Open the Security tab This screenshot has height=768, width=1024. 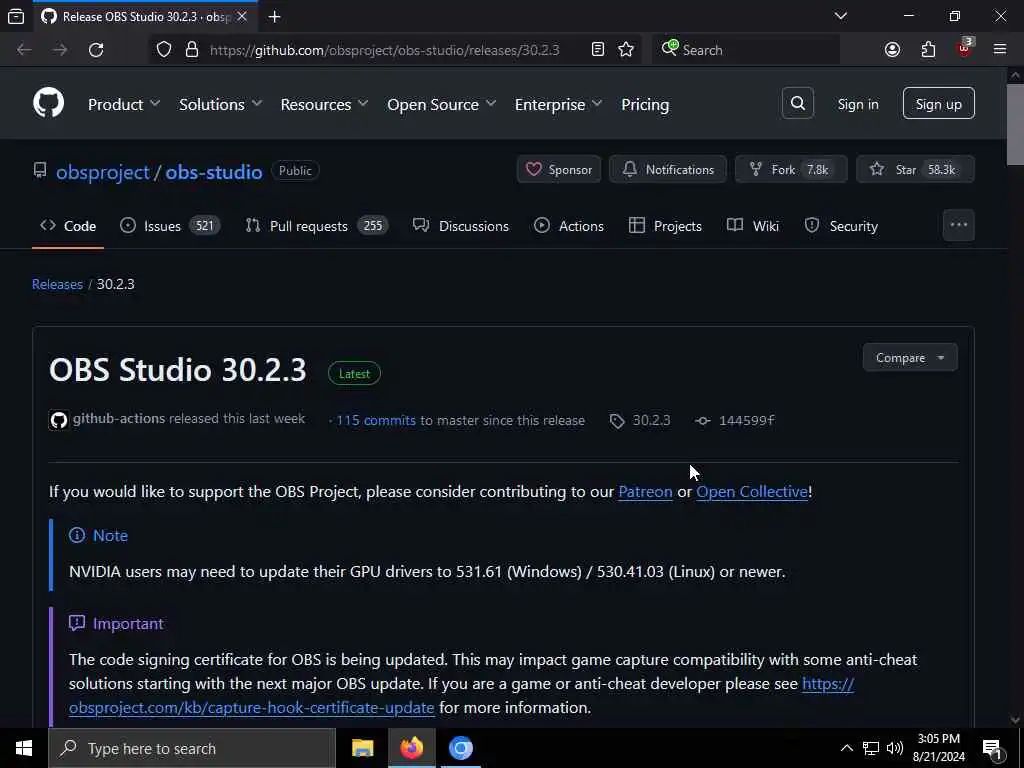click(840, 226)
